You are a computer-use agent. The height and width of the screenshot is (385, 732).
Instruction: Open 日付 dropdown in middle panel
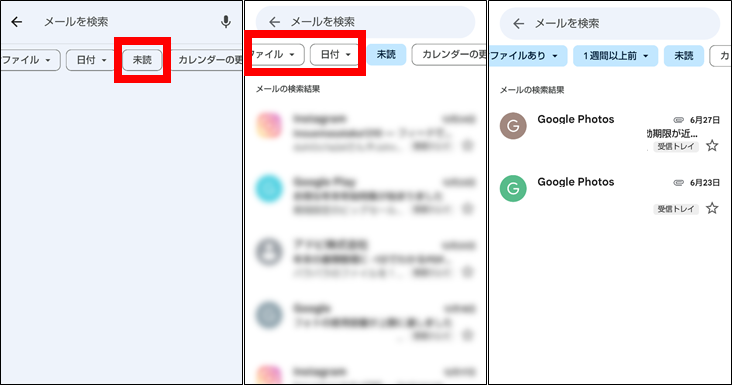click(335, 55)
